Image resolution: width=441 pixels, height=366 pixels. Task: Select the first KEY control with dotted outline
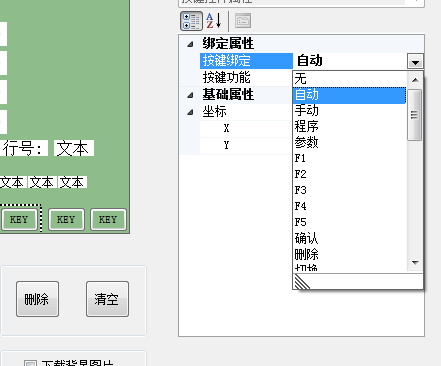point(19,219)
